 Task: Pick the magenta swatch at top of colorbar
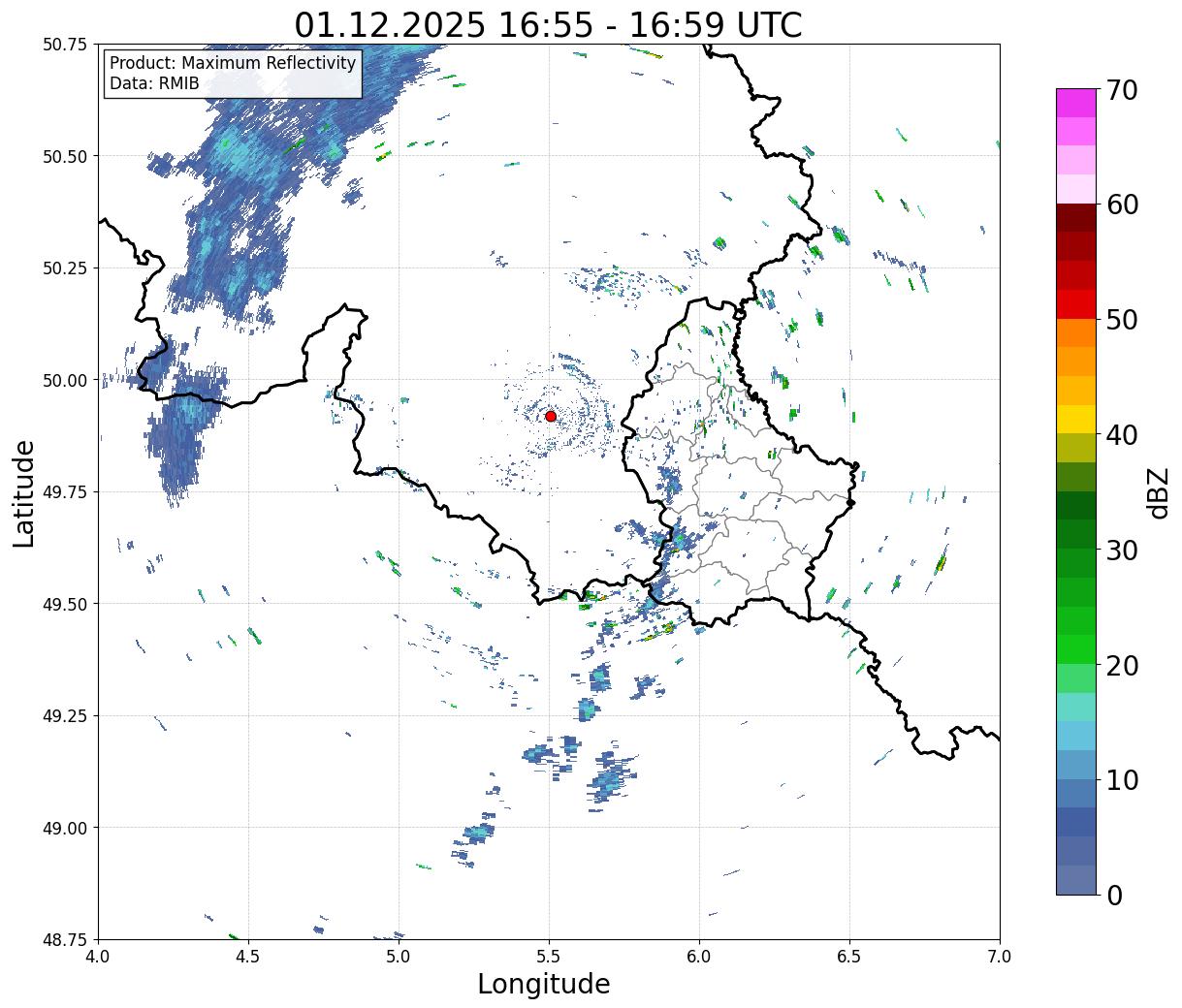pyautogui.click(x=1076, y=103)
